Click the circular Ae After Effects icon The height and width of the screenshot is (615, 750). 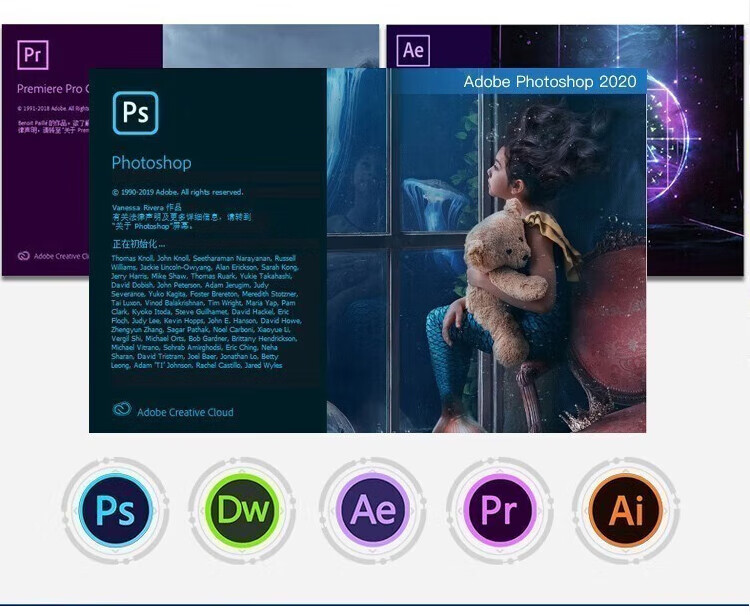click(x=372, y=510)
